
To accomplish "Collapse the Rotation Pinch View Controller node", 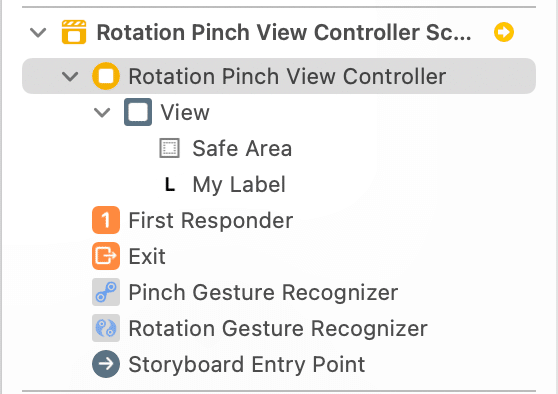I will point(70,76).
